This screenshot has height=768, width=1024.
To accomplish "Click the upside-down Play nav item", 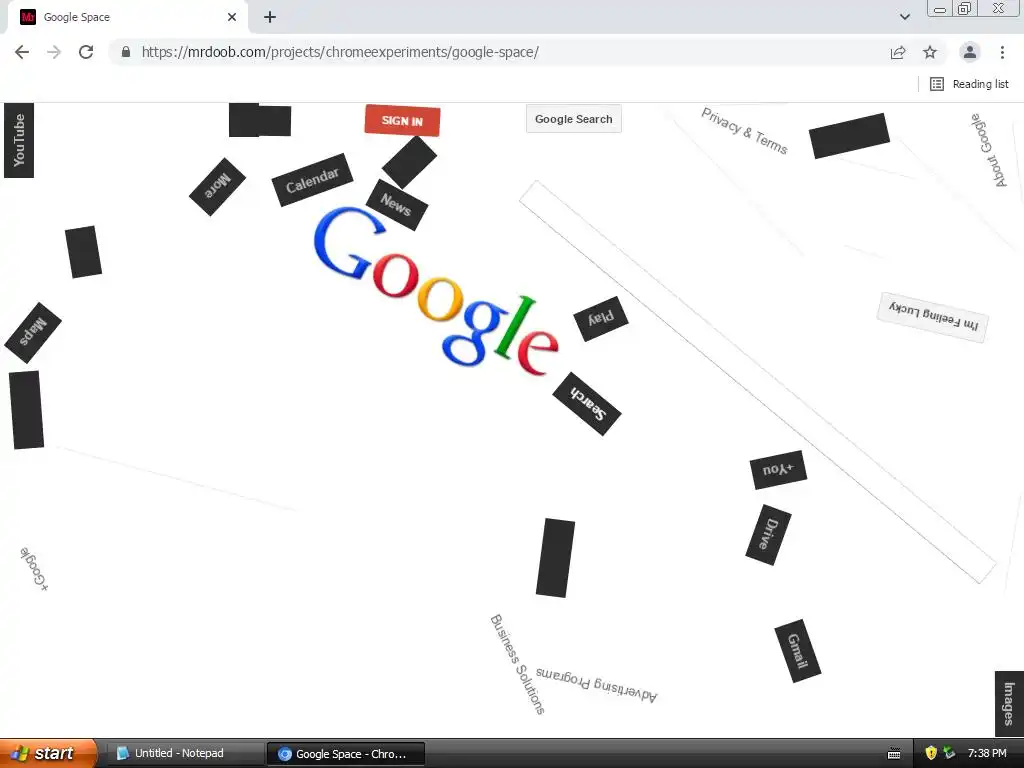I will click(x=601, y=319).
